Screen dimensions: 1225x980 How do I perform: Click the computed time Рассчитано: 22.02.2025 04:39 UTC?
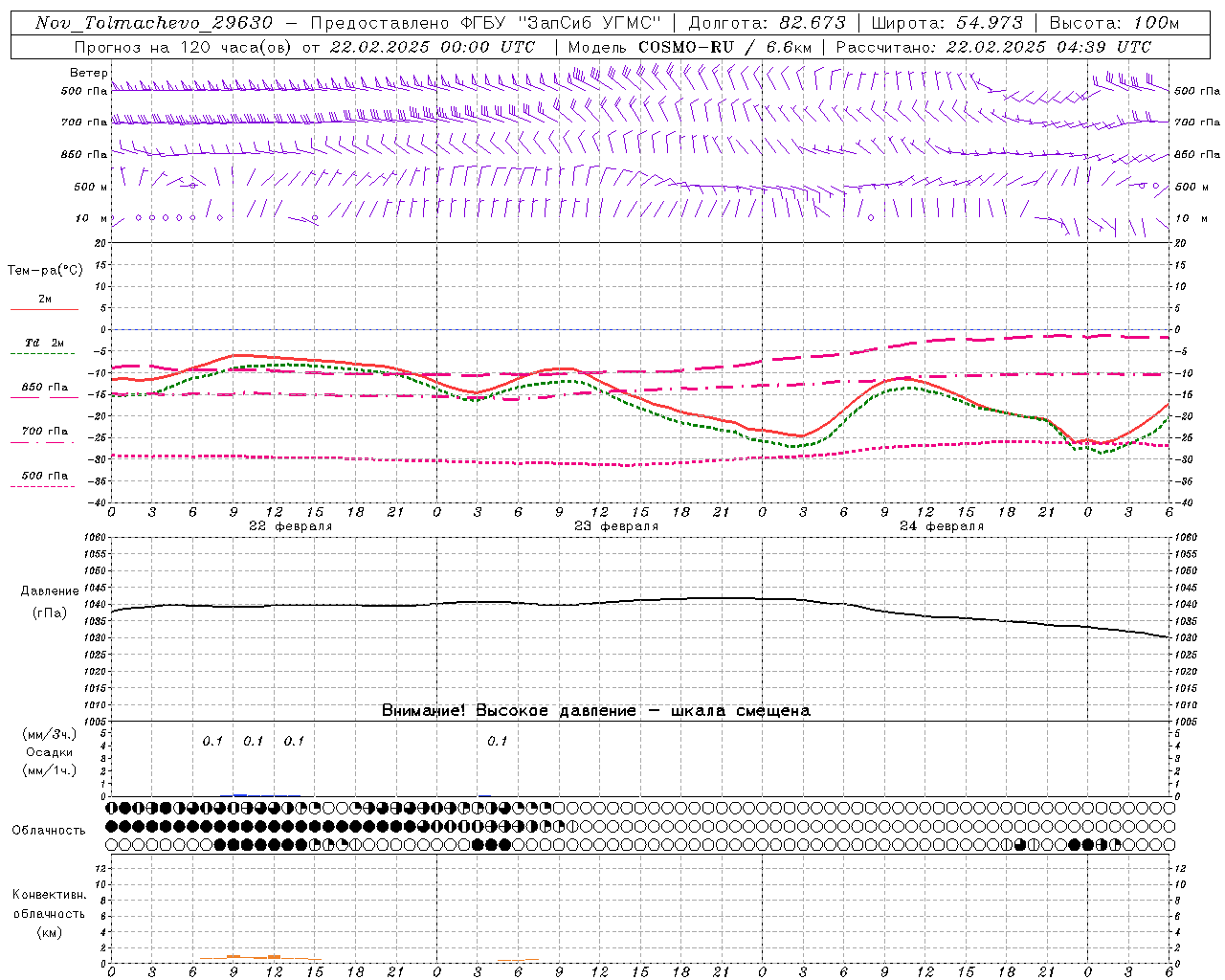993,47
